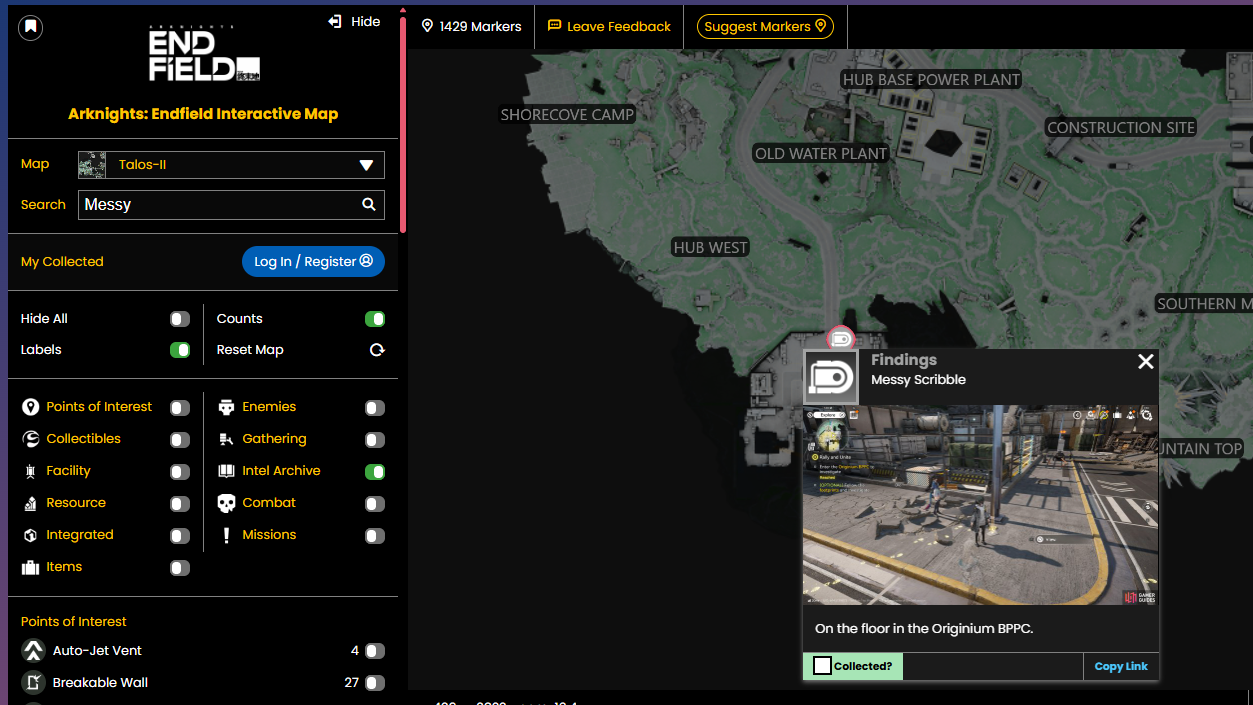Click the Suggest Markers button

click(765, 26)
